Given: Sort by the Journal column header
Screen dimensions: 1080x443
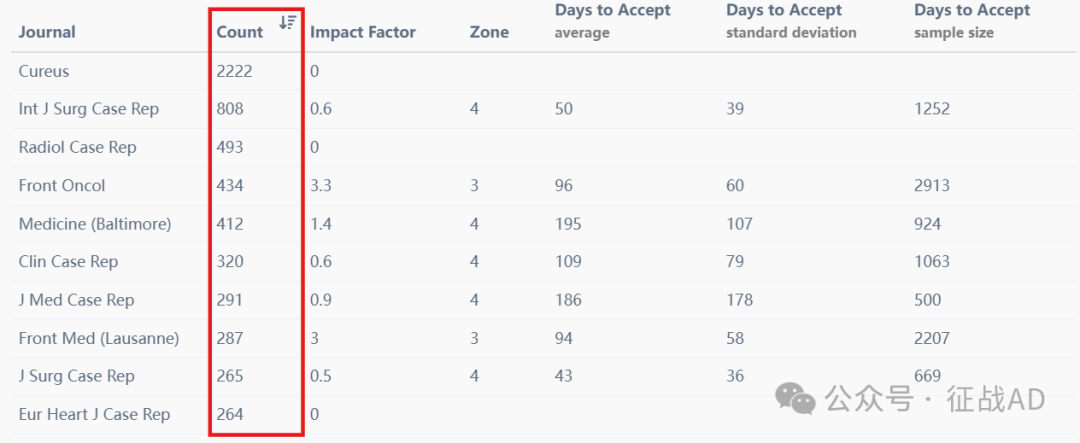Looking at the screenshot, I should click(x=47, y=32).
